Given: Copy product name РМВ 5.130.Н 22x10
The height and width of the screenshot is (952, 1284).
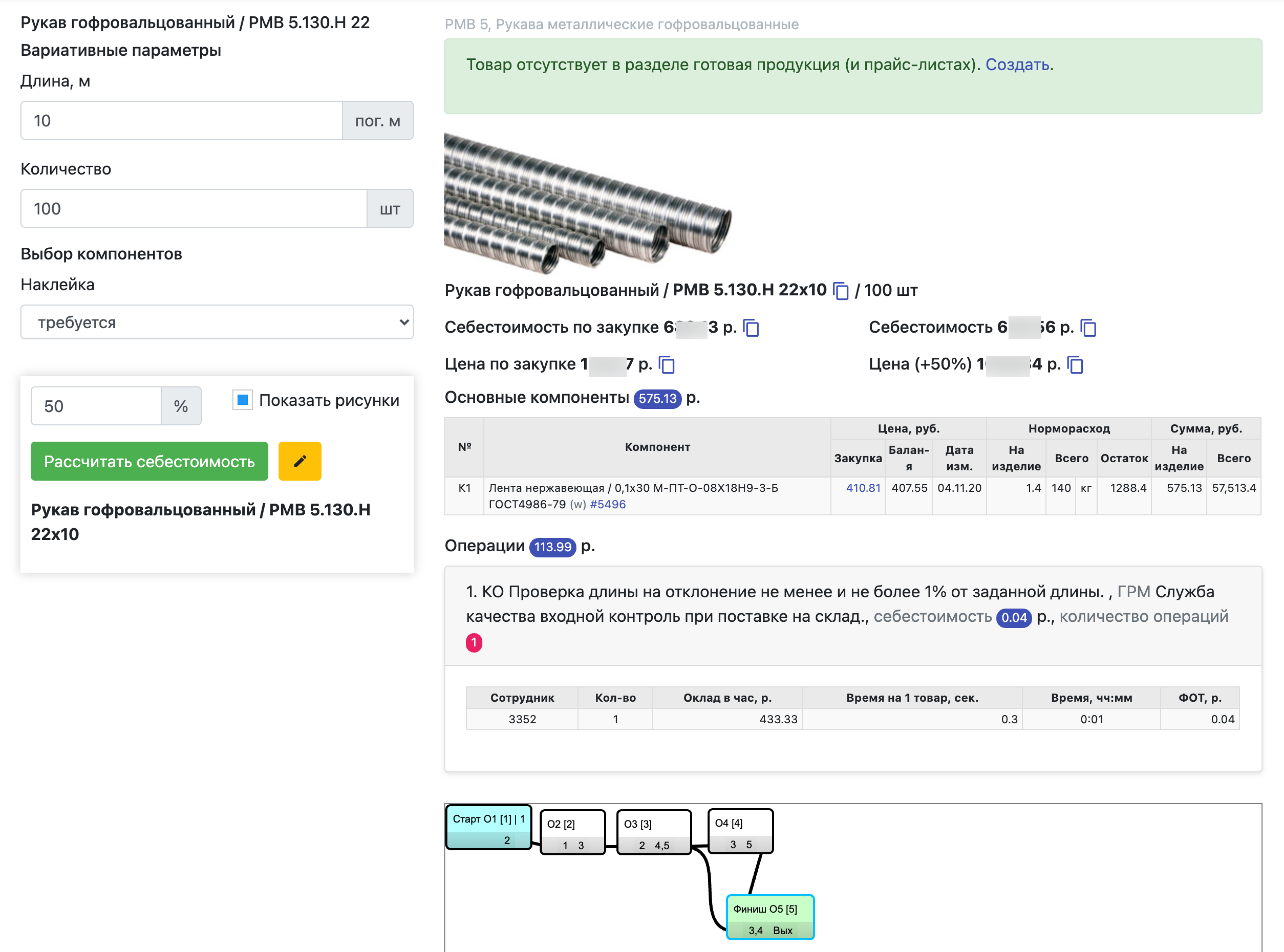Looking at the screenshot, I should 841,291.
